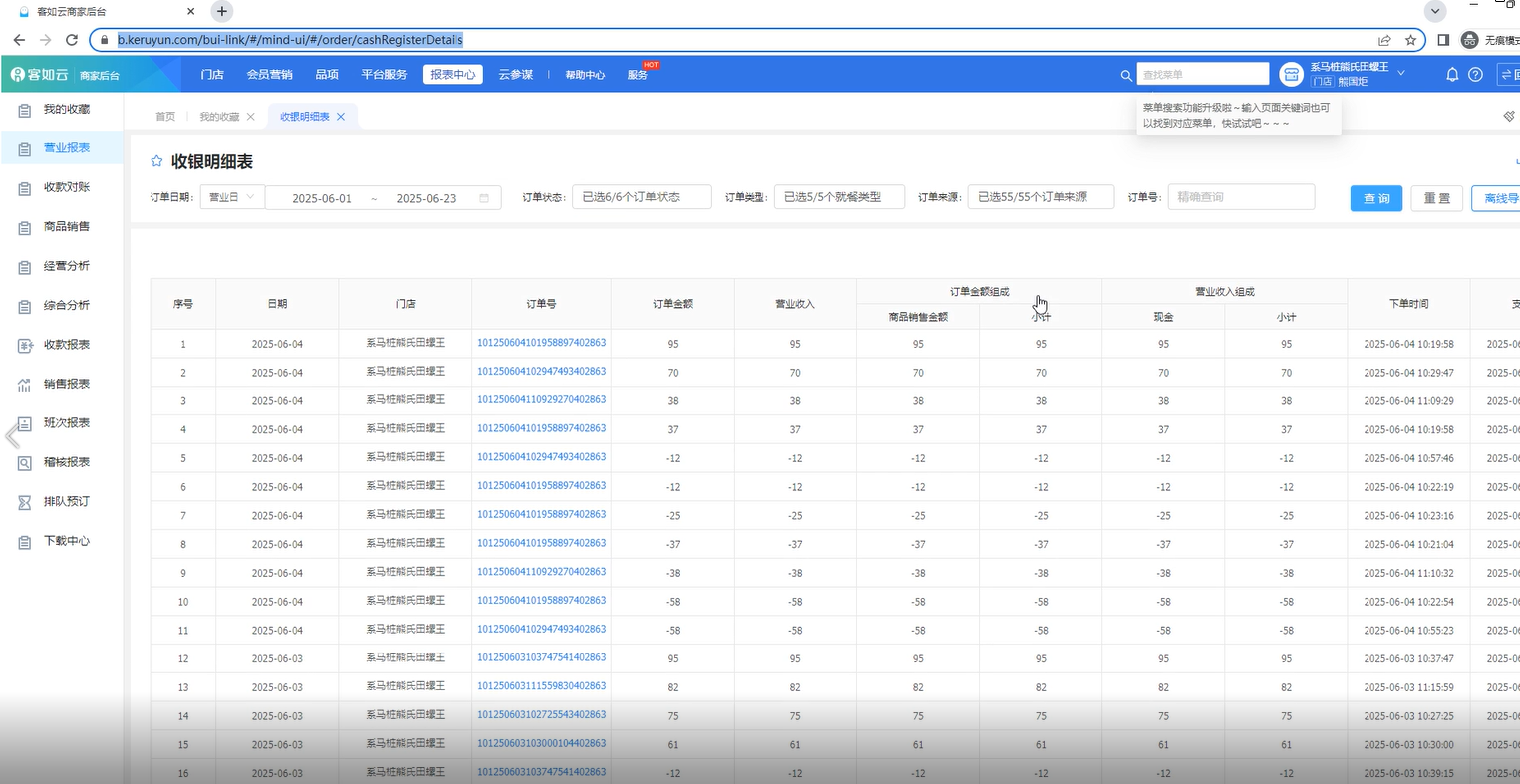Click the blue 查询 button
1520x784 pixels.
coord(1375,198)
